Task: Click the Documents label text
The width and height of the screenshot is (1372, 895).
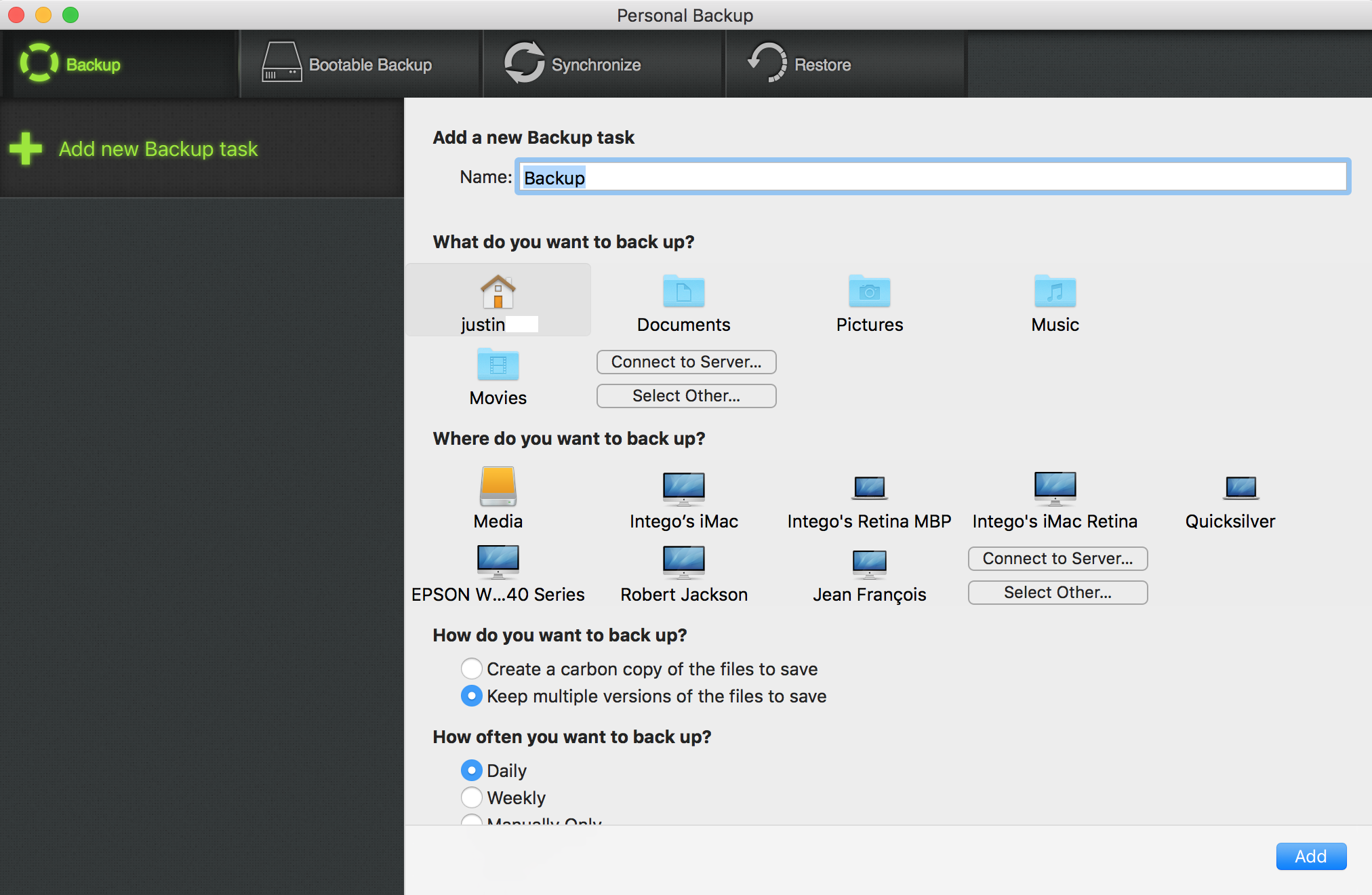Action: [x=684, y=325]
